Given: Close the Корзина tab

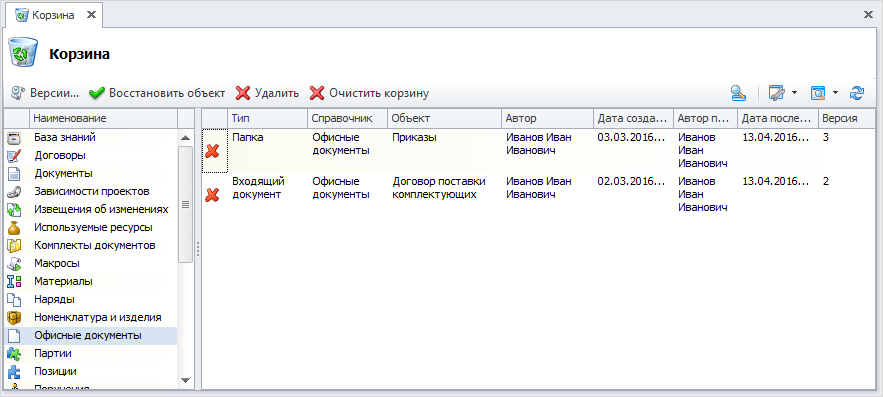Looking at the screenshot, I should click(91, 16).
